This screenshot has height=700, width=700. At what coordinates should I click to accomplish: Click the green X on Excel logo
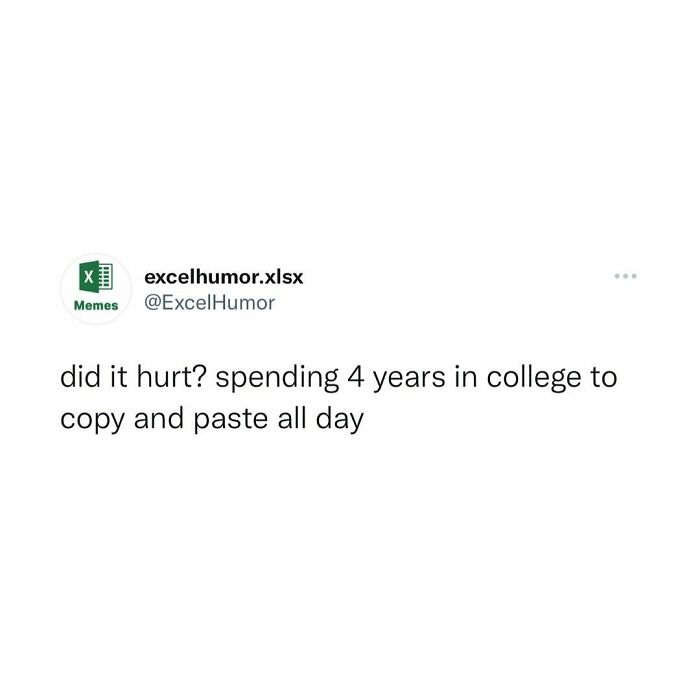89,277
